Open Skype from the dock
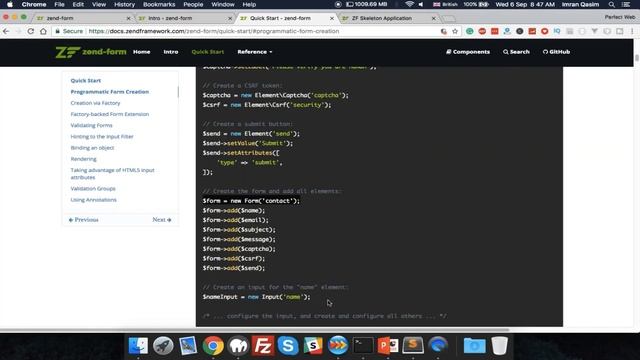 pyautogui.click(x=288, y=346)
